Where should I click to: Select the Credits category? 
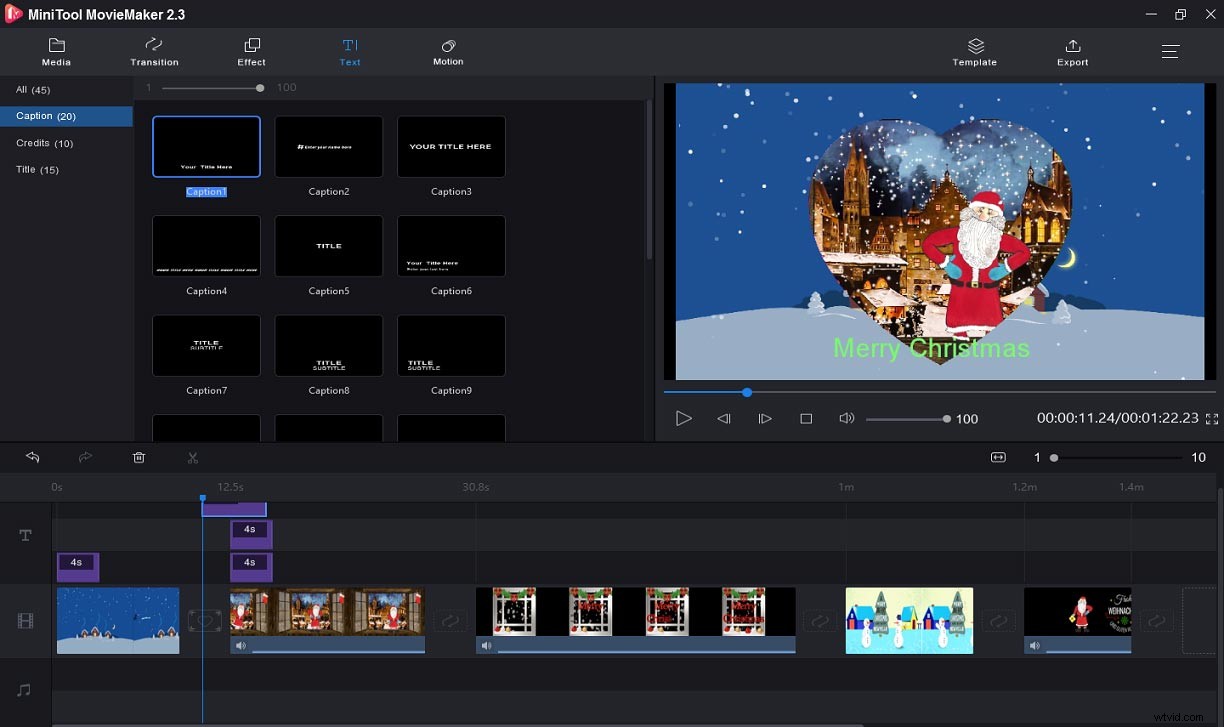[44, 143]
